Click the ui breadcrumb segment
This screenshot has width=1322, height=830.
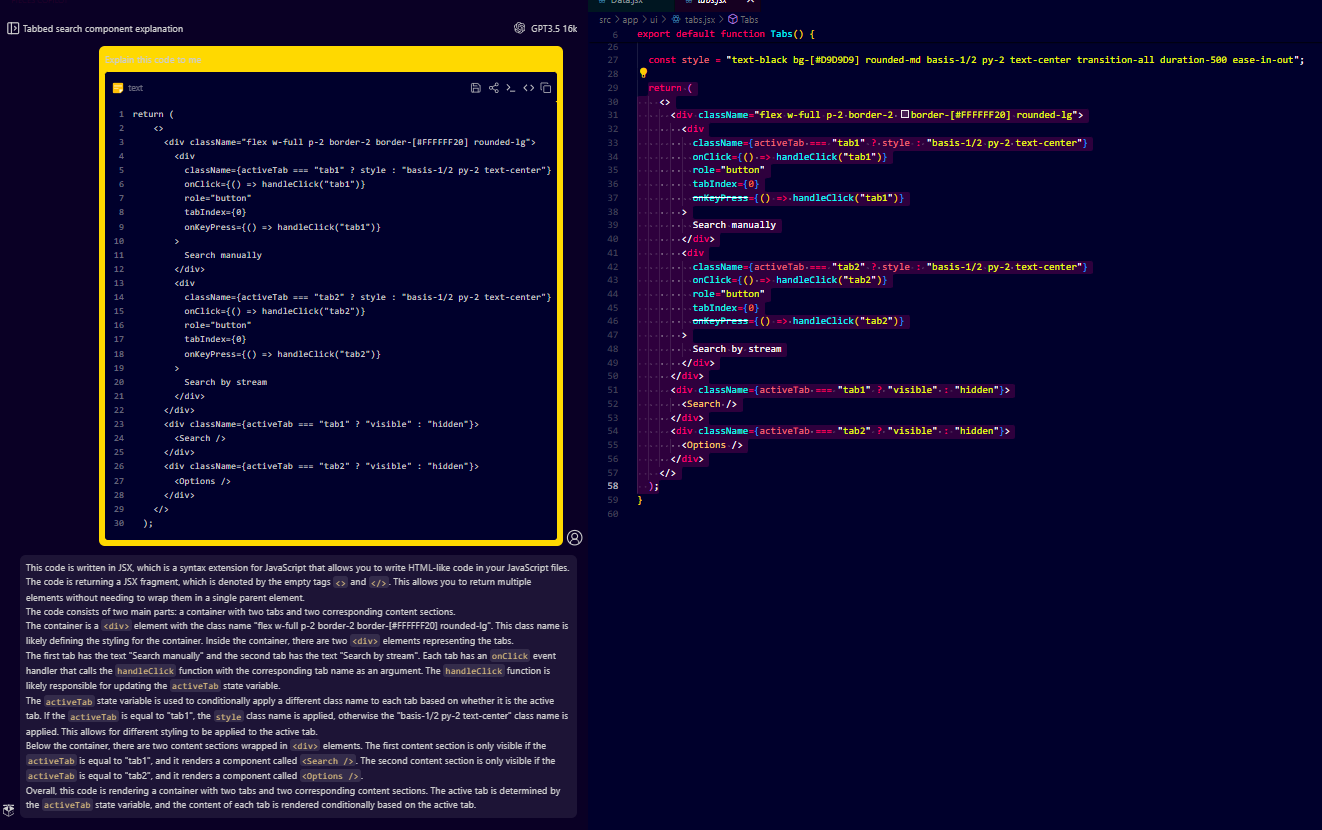coord(654,19)
